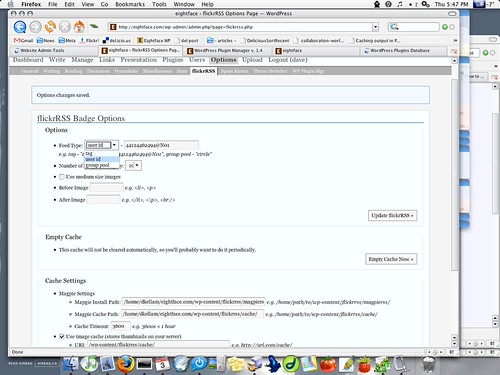
Task: Select 'group pool' in feed type list
Action: [x=102, y=165]
